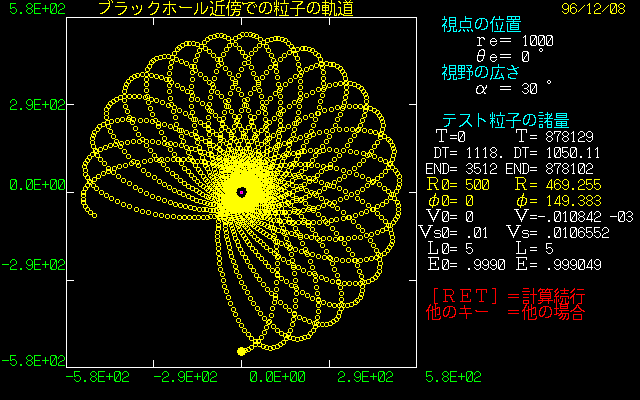This screenshot has width=640, height=400.
Task: Click the re= 1000 viewpoint distance value
Action: [515, 41]
